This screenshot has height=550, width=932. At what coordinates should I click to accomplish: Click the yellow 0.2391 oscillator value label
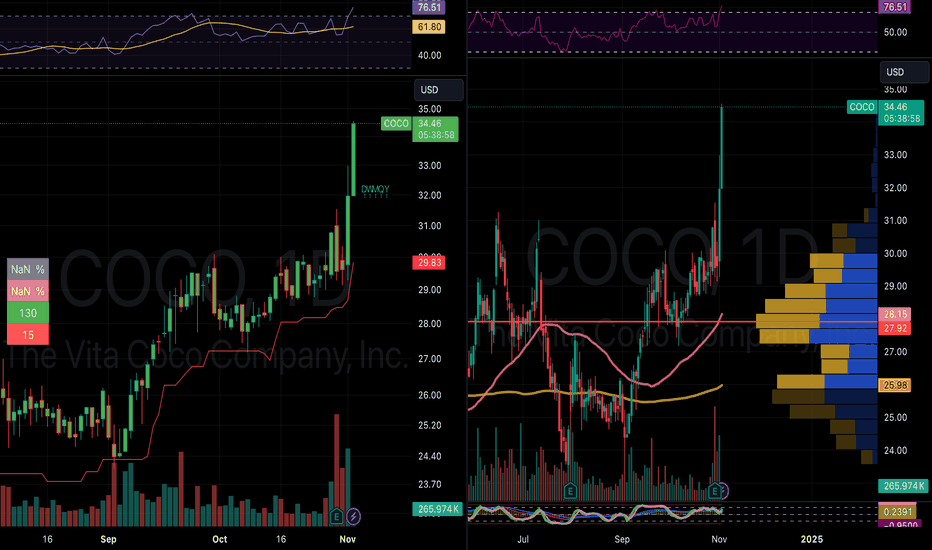897,512
